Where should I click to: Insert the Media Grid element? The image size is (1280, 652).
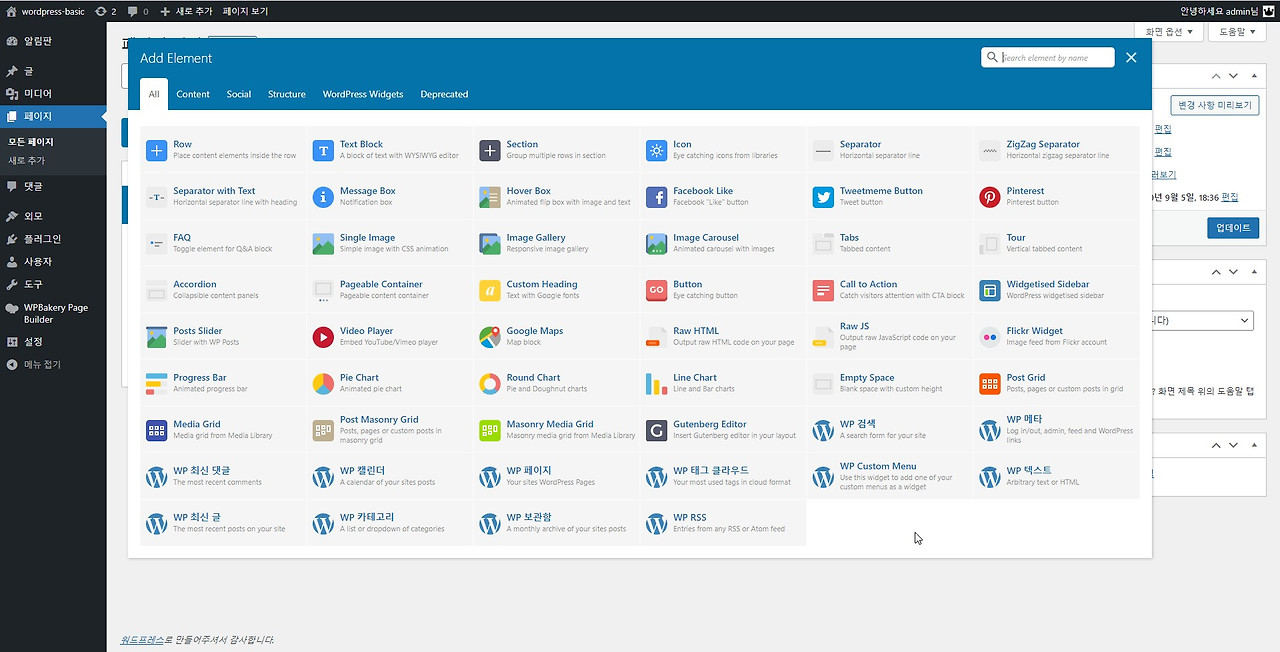pos(223,430)
